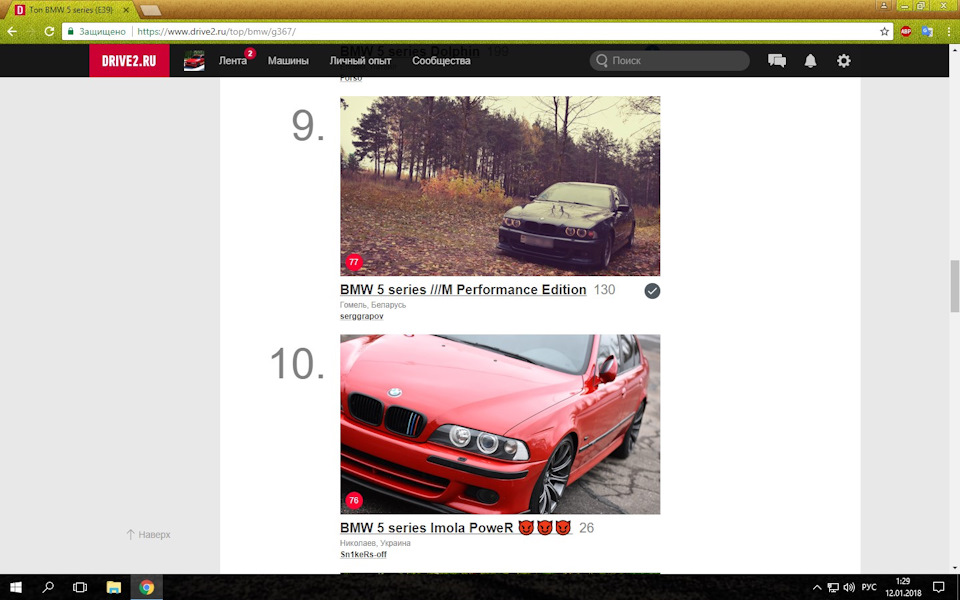This screenshot has height=600, width=960.
Task: Open the settings gear icon
Action: tap(844, 61)
